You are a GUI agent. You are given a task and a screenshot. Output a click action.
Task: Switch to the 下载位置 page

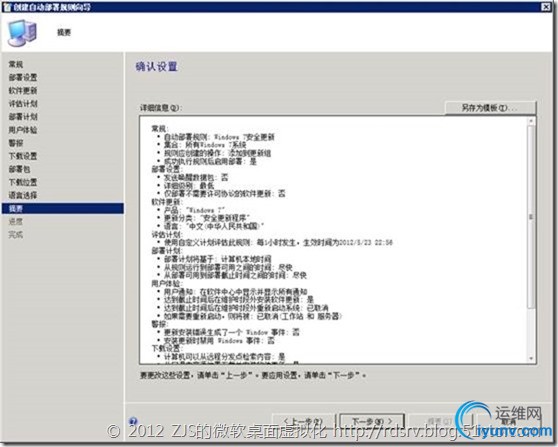click(23, 182)
